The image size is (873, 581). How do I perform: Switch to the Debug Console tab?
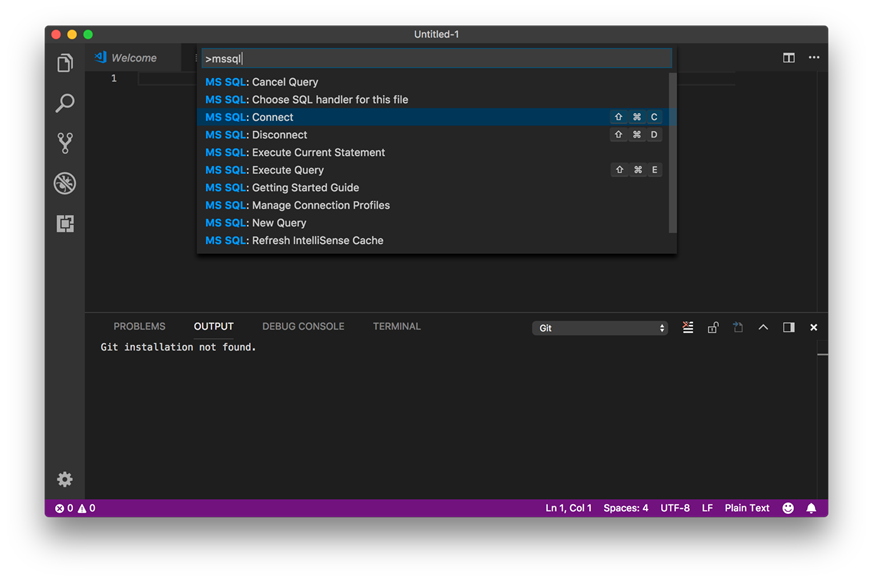pos(303,327)
